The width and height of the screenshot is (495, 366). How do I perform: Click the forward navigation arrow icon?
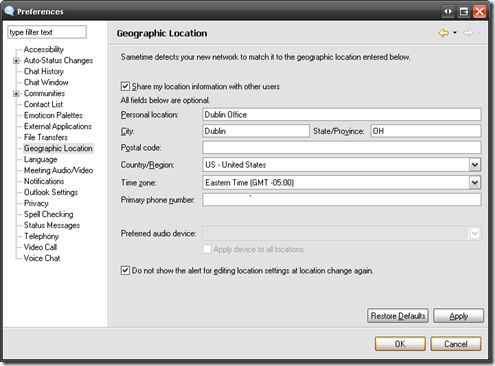coord(468,33)
